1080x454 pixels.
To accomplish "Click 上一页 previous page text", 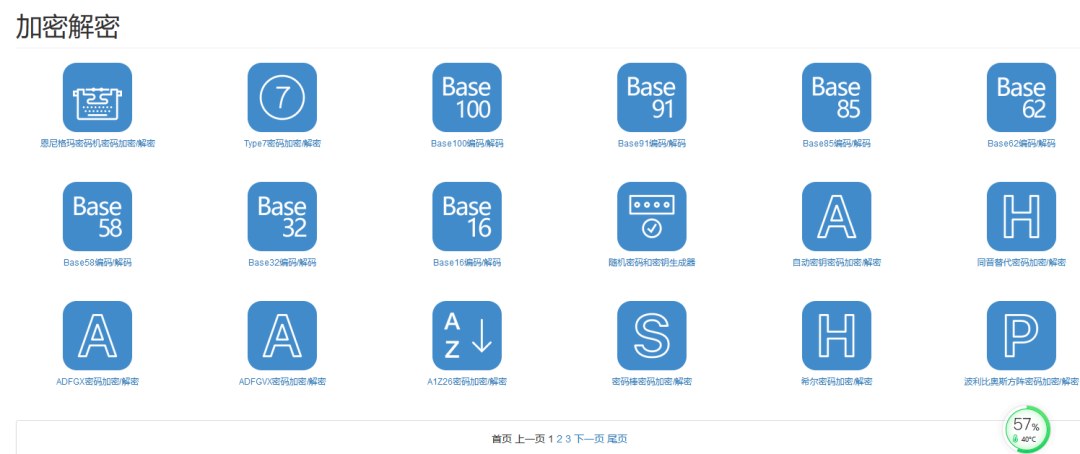I will 530,439.
